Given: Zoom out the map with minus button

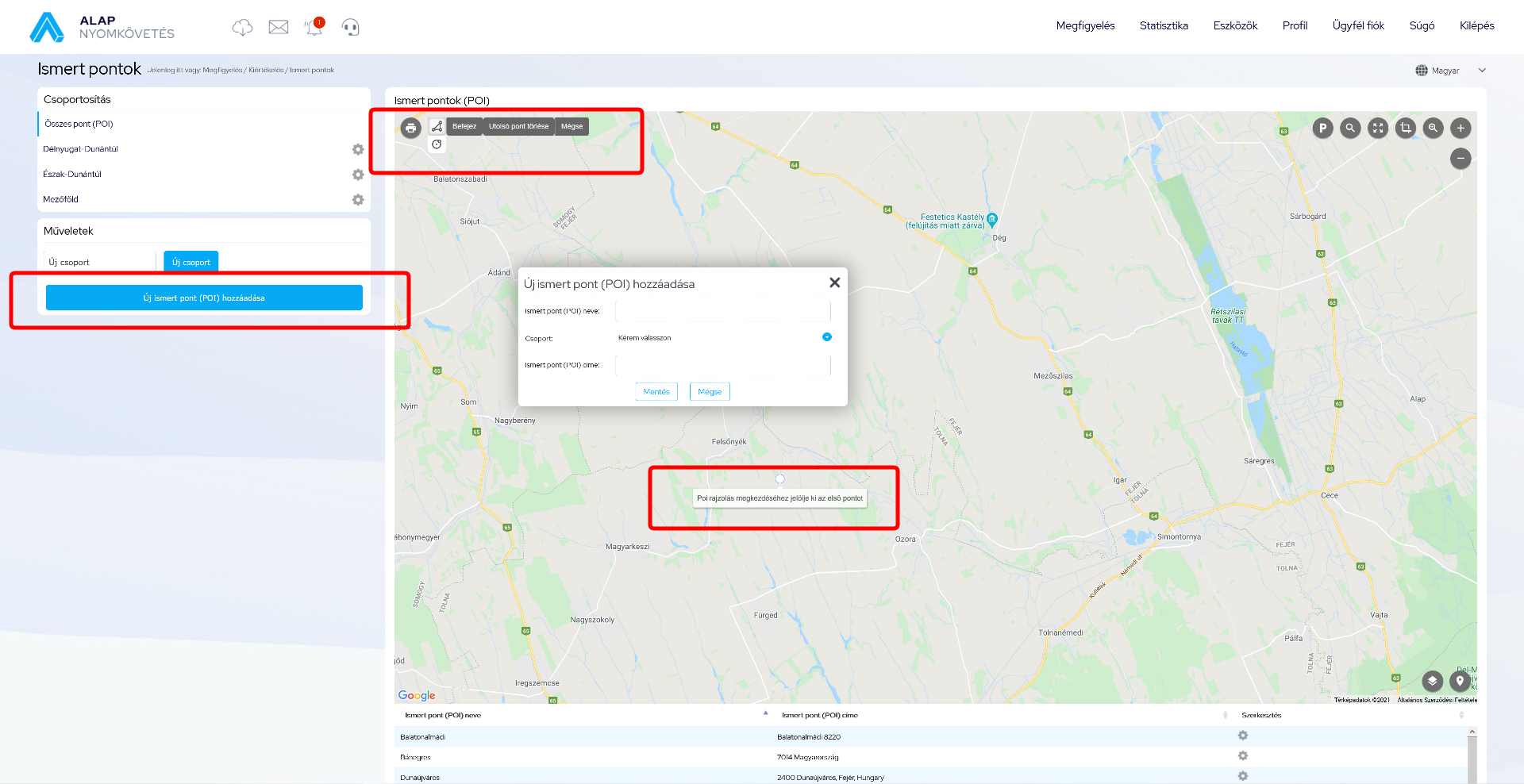Looking at the screenshot, I should tap(1460, 159).
